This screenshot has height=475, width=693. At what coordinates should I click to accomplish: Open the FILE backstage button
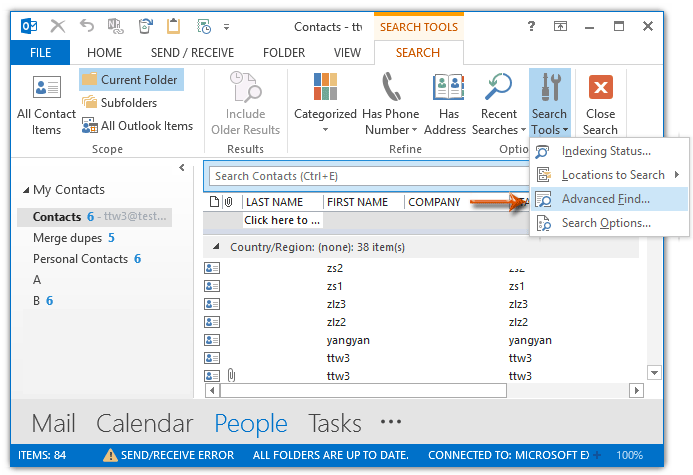point(40,52)
